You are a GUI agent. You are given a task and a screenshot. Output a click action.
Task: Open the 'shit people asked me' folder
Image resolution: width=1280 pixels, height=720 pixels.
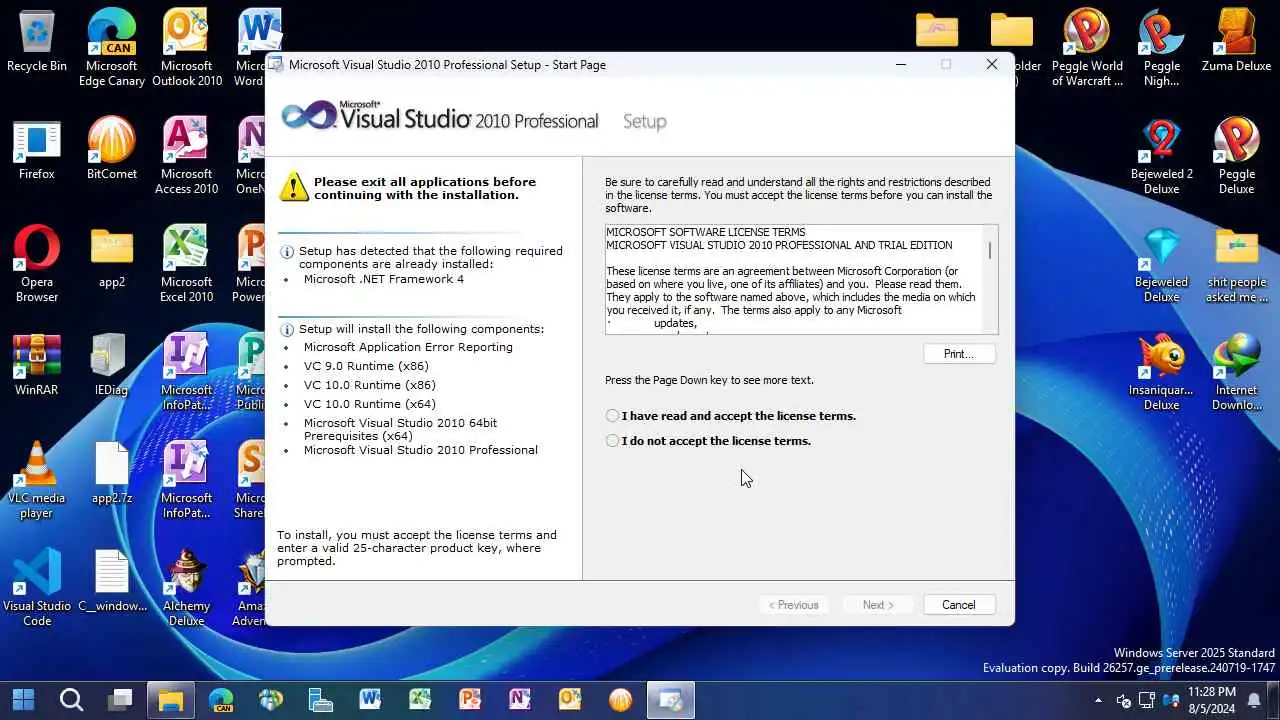[1237, 264]
